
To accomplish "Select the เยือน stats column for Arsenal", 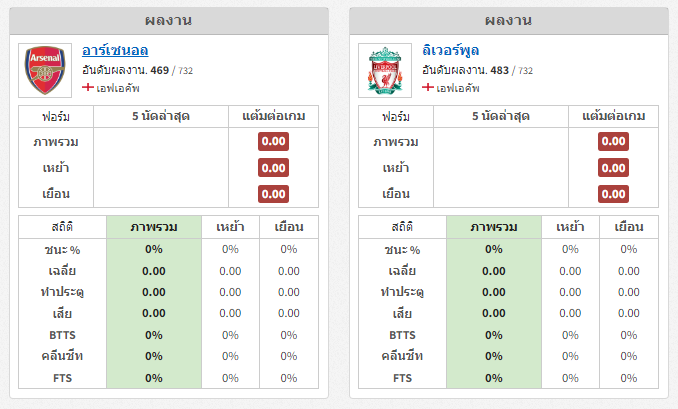I will pos(289,227).
